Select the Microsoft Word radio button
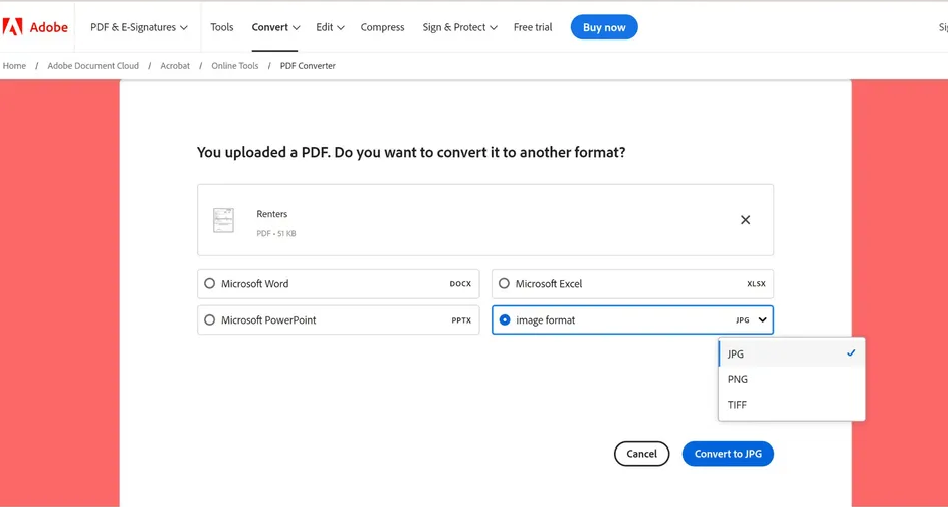Screen dimensions: 948x507 point(210,284)
